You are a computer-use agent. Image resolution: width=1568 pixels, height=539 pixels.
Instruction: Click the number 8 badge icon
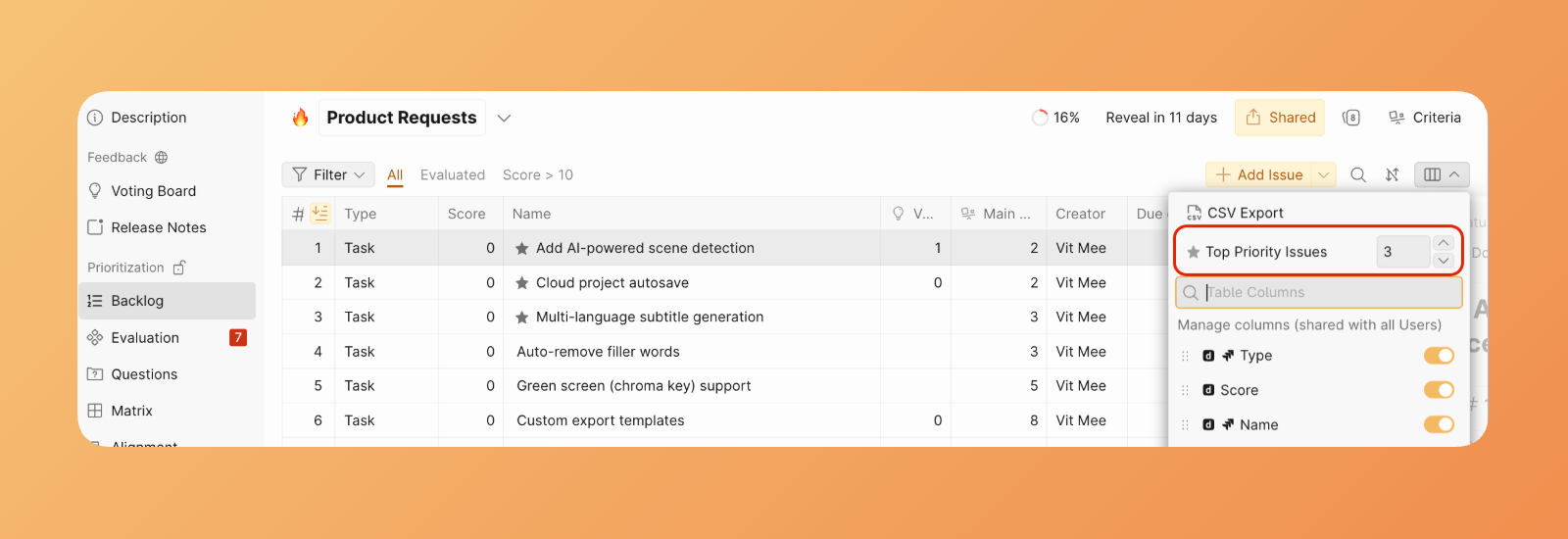coord(1351,118)
